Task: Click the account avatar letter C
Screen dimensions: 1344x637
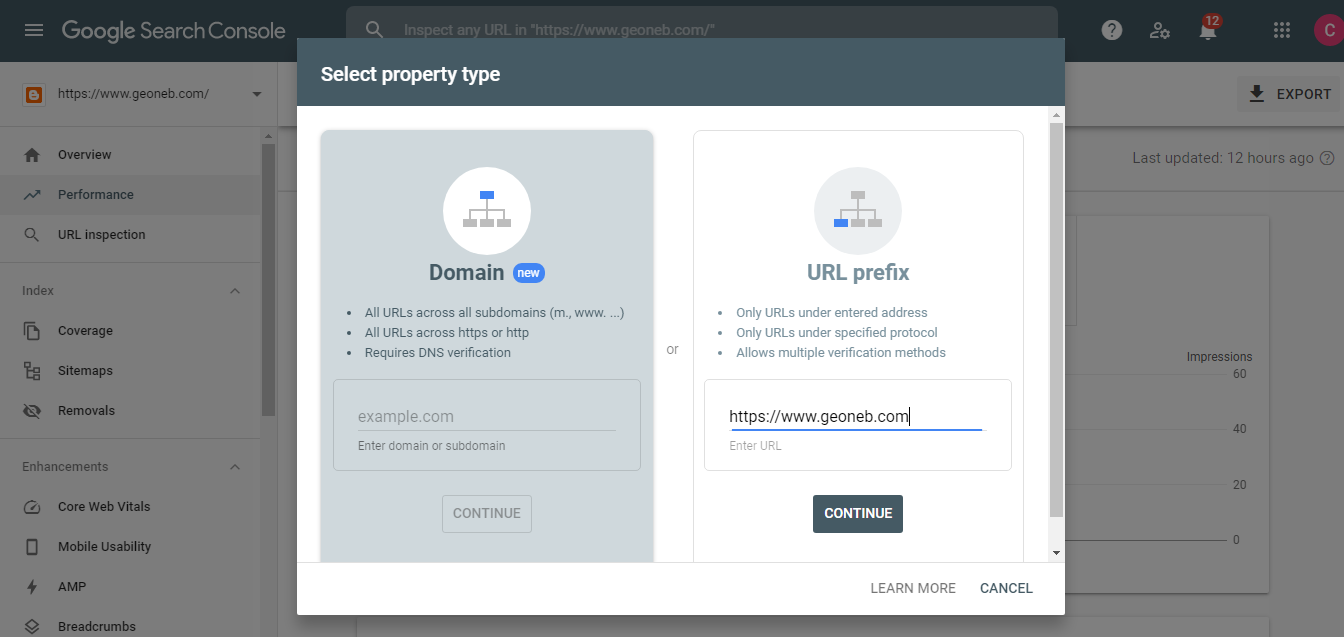Action: [x=1329, y=31]
